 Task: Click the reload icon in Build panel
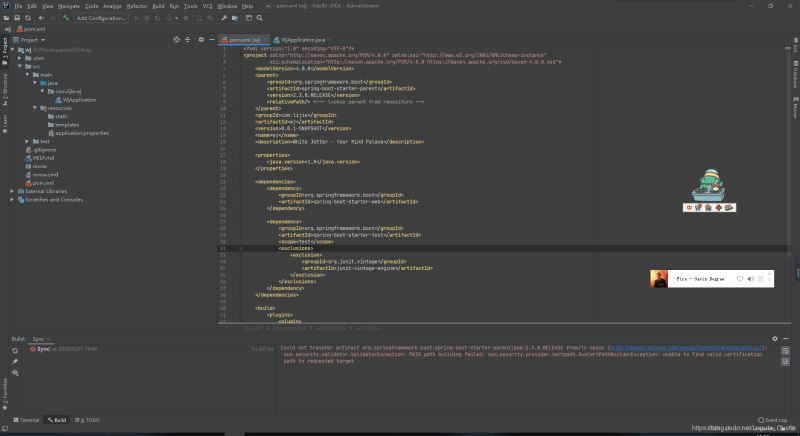tap(15, 350)
